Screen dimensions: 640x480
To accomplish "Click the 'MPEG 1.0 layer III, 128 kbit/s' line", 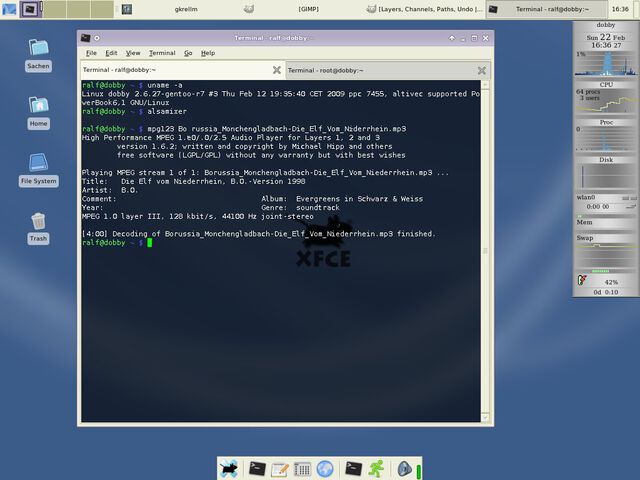I will [198, 216].
